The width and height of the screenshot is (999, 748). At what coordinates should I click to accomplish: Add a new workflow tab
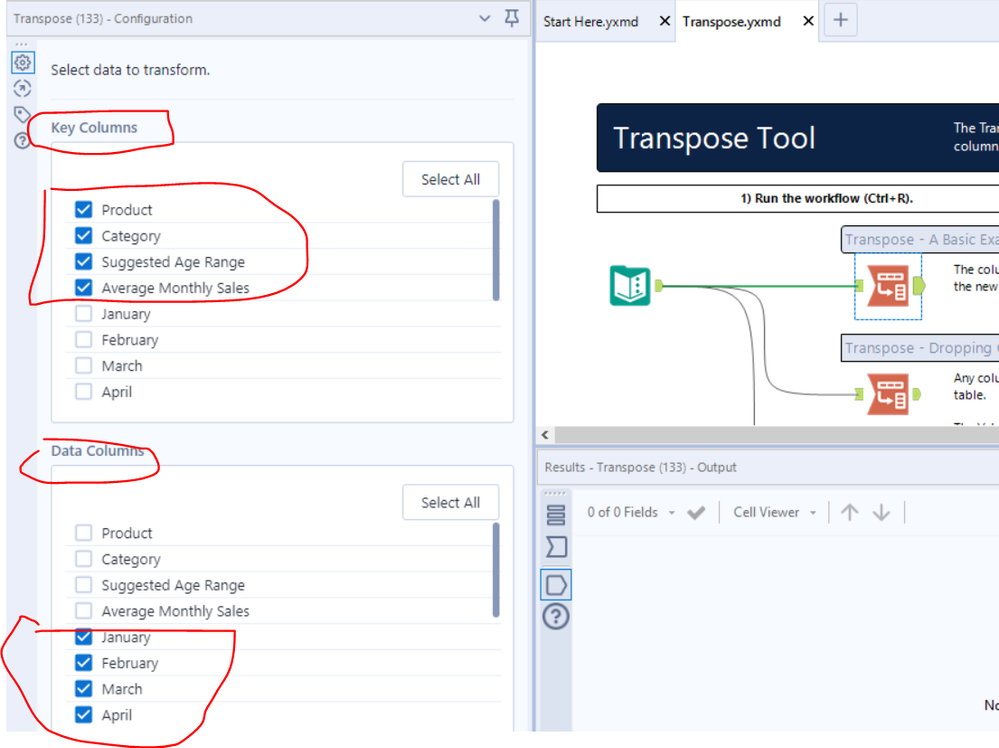[840, 20]
